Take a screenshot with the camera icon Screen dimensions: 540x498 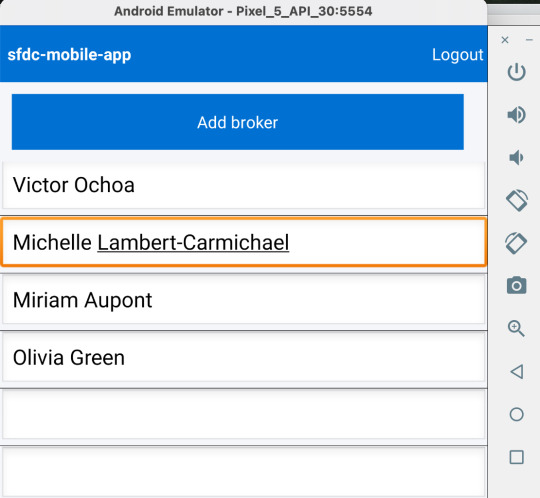[x=516, y=285]
